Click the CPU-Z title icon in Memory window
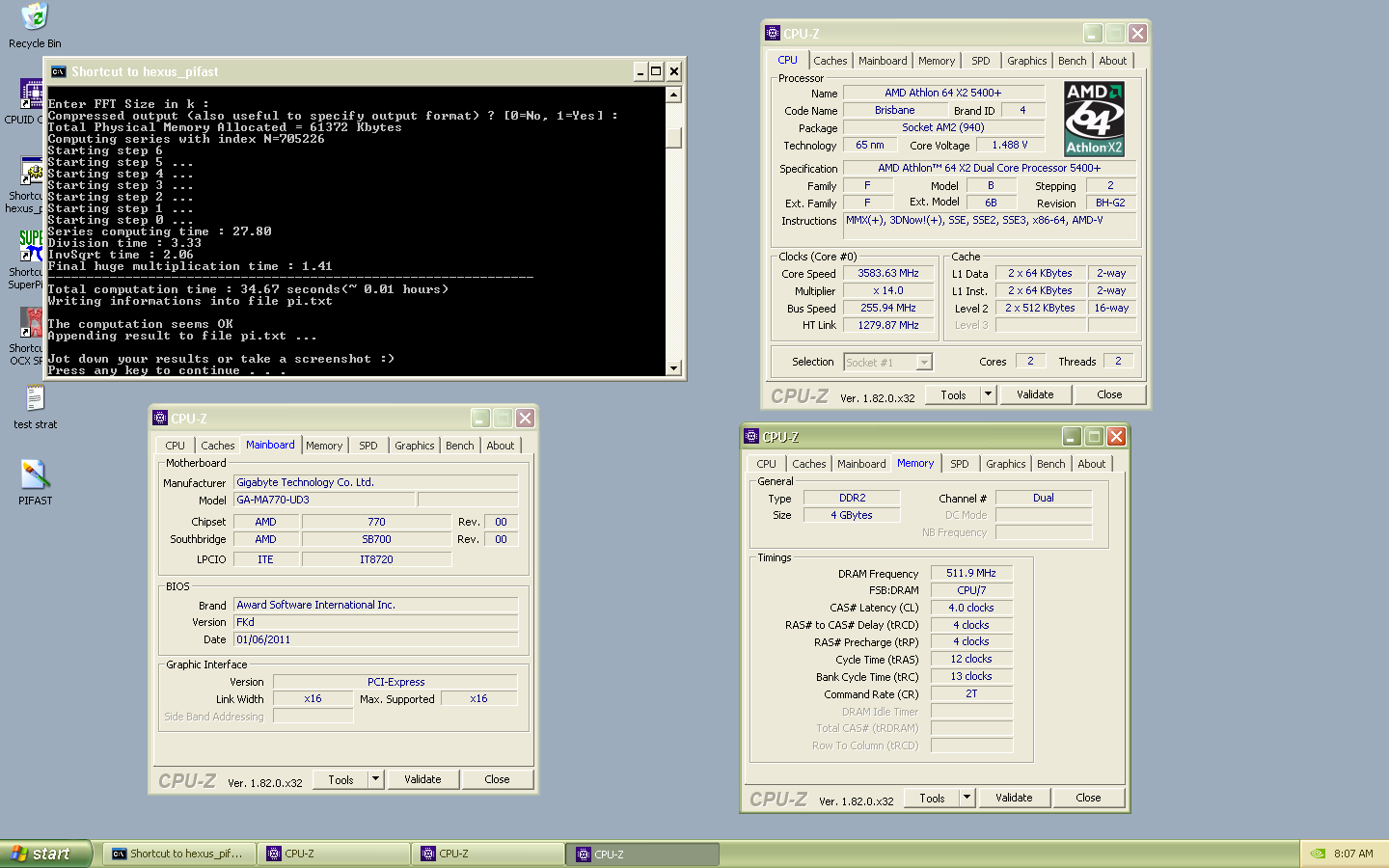This screenshot has height=868, width=1389. click(x=751, y=436)
